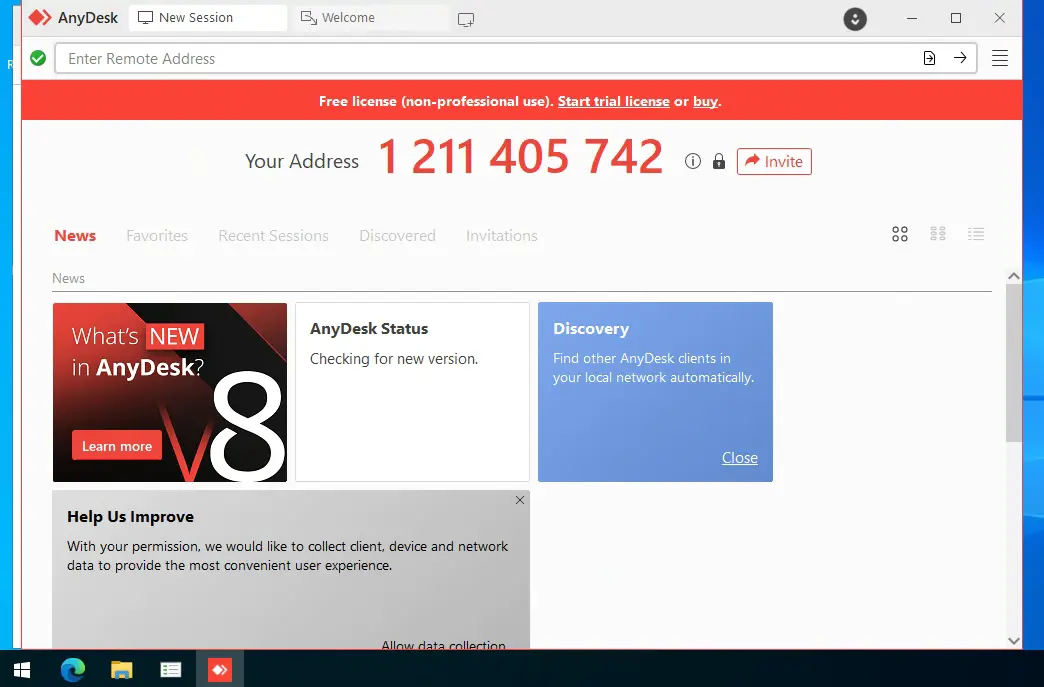Open the Recent Sessions tab

274,236
